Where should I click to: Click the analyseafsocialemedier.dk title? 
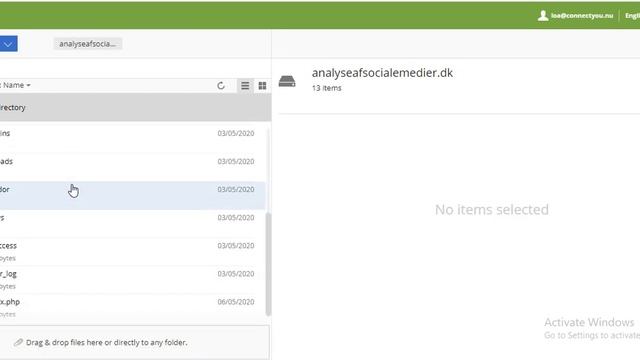pyautogui.click(x=382, y=73)
